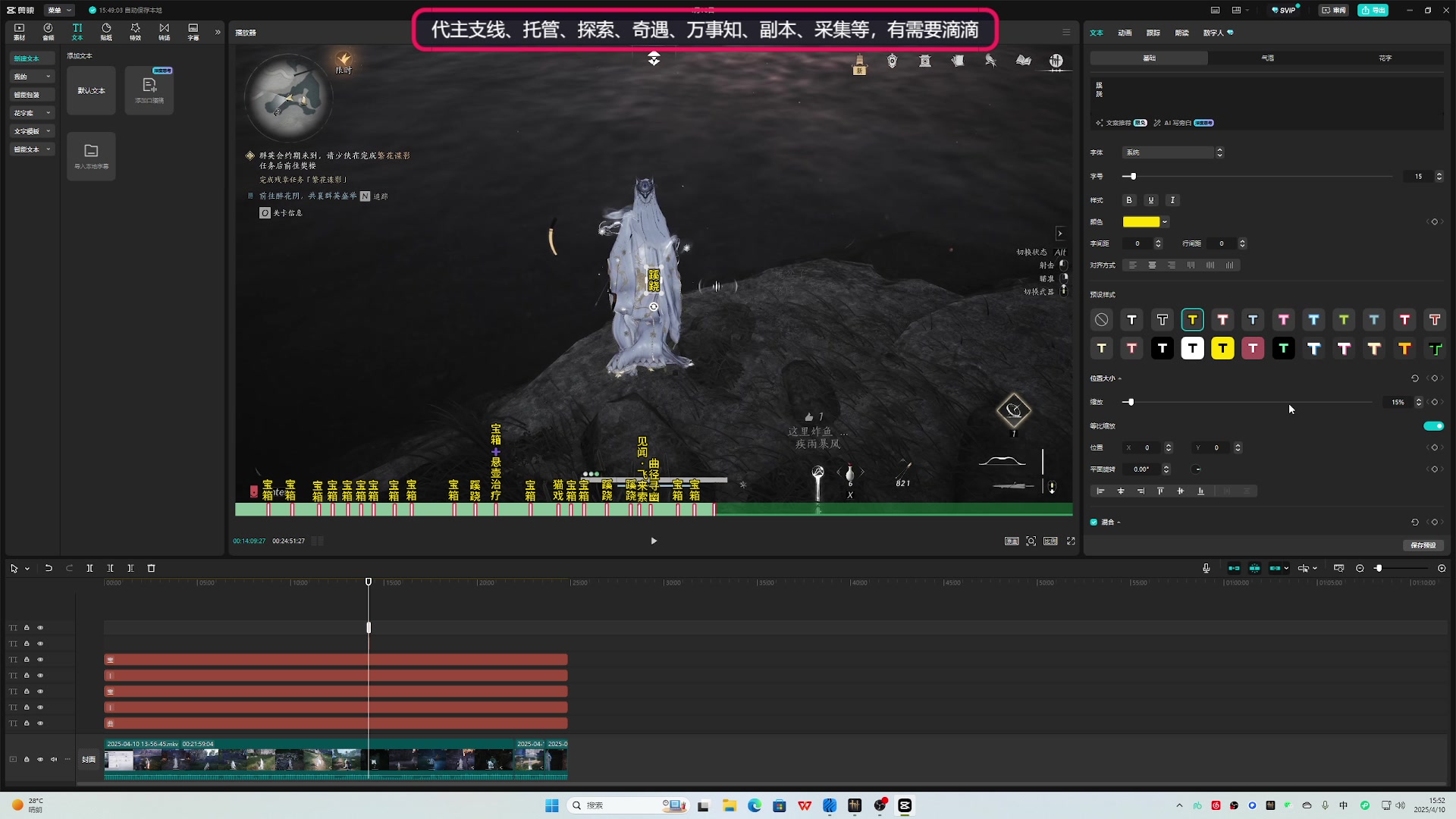This screenshot has width=1456, height=819.
Task: Click the yellow text color swatch
Action: coord(1141,222)
